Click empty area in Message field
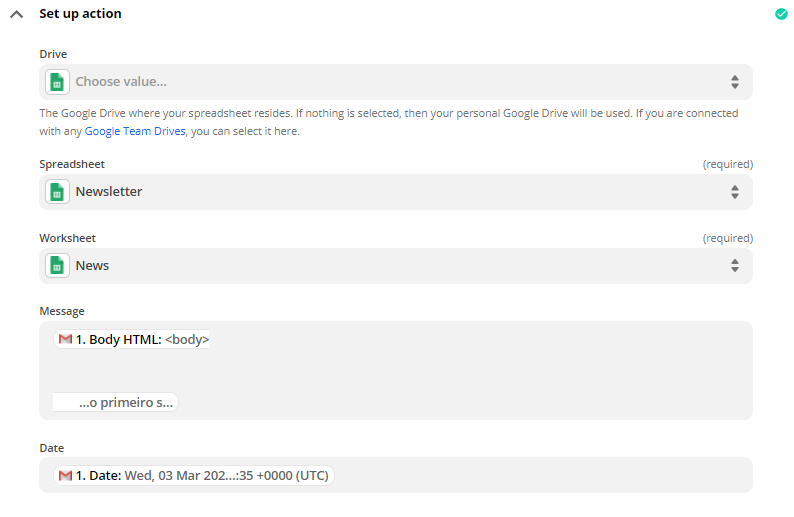The image size is (794, 517). [x=480, y=372]
